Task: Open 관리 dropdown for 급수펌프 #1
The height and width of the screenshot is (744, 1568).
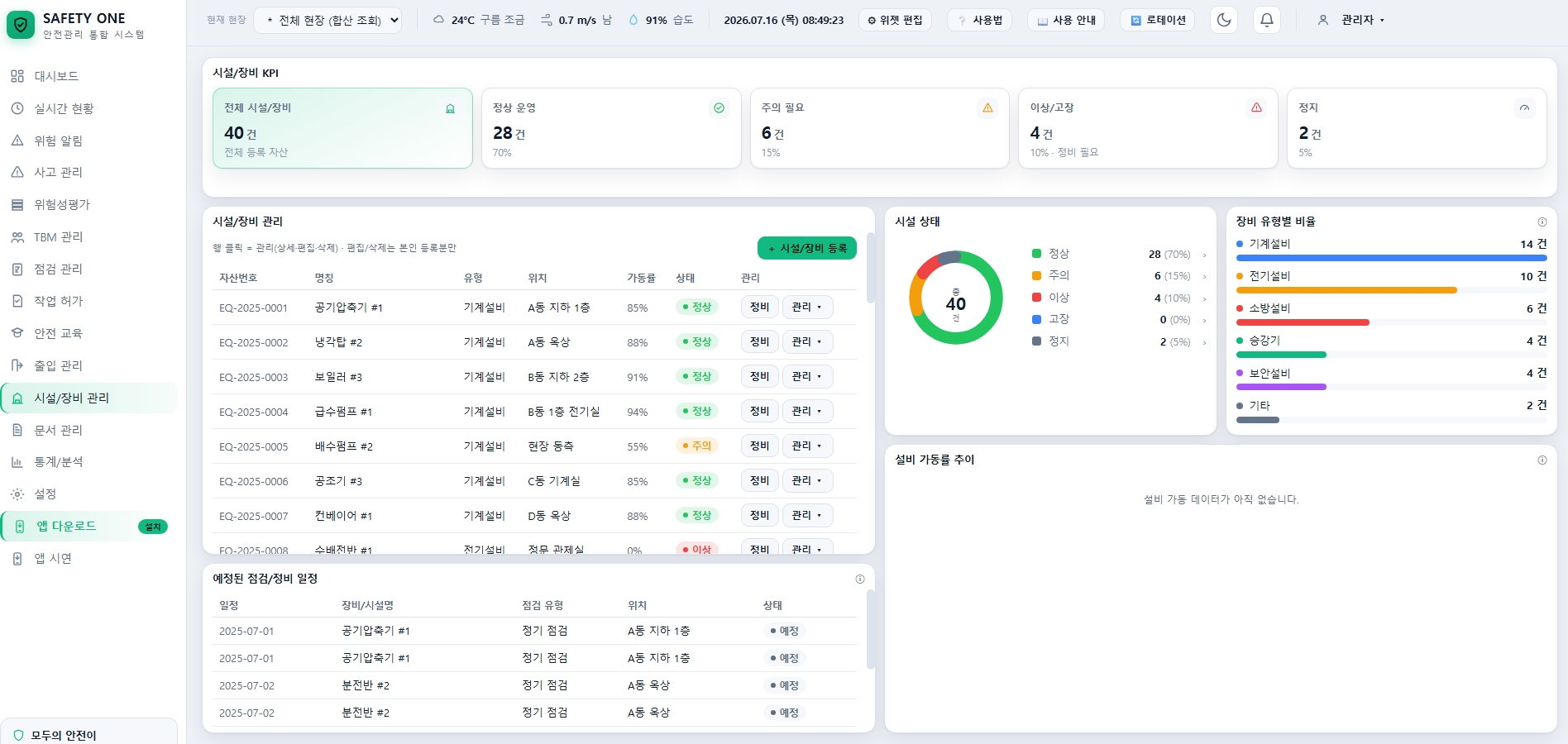Action: pos(807,411)
